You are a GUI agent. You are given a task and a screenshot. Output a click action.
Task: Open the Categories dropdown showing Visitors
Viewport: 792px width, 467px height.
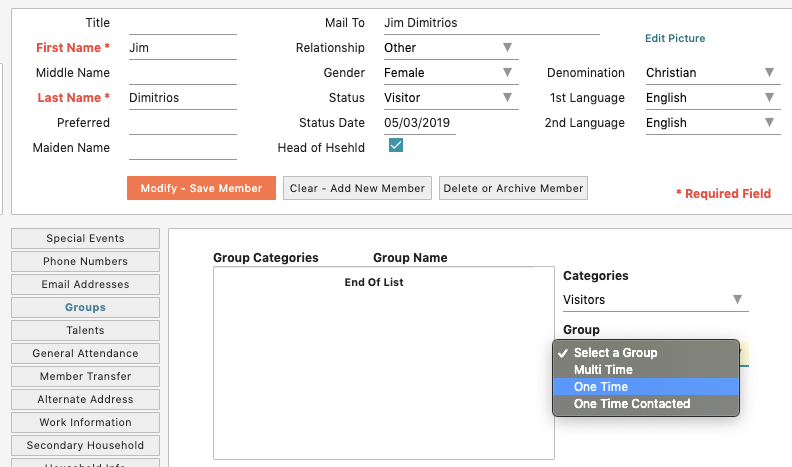tap(656, 299)
